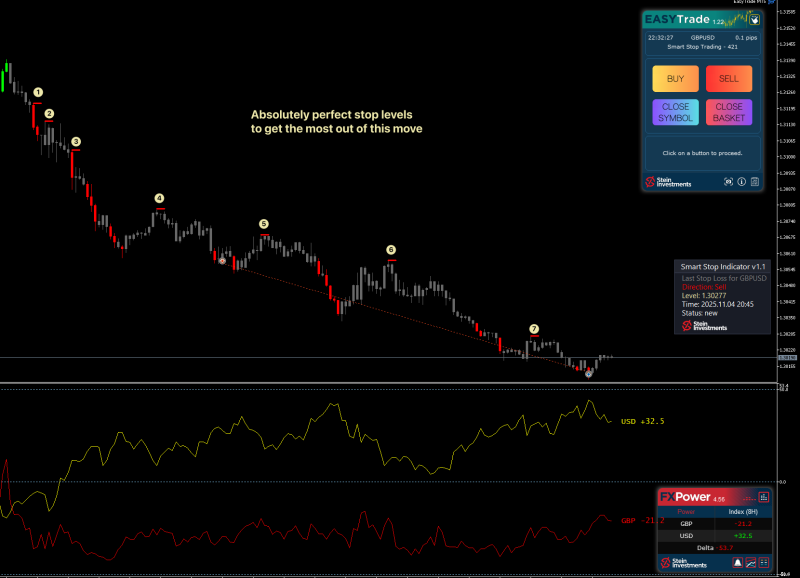Click the histogram icon in the FX Power header
Screen dimensions: 800x578
pyautogui.click(x=764, y=497)
